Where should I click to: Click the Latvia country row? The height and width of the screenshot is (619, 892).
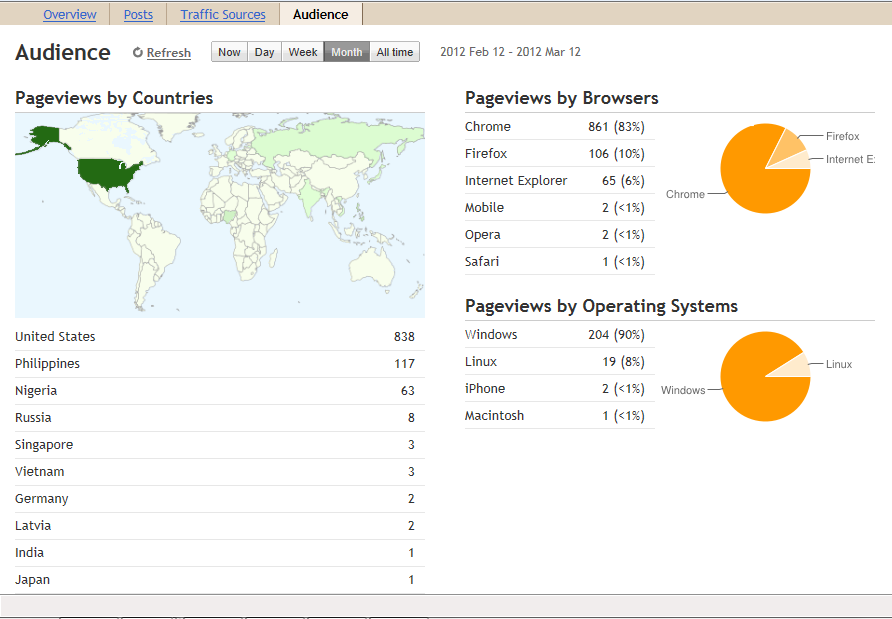coord(220,526)
